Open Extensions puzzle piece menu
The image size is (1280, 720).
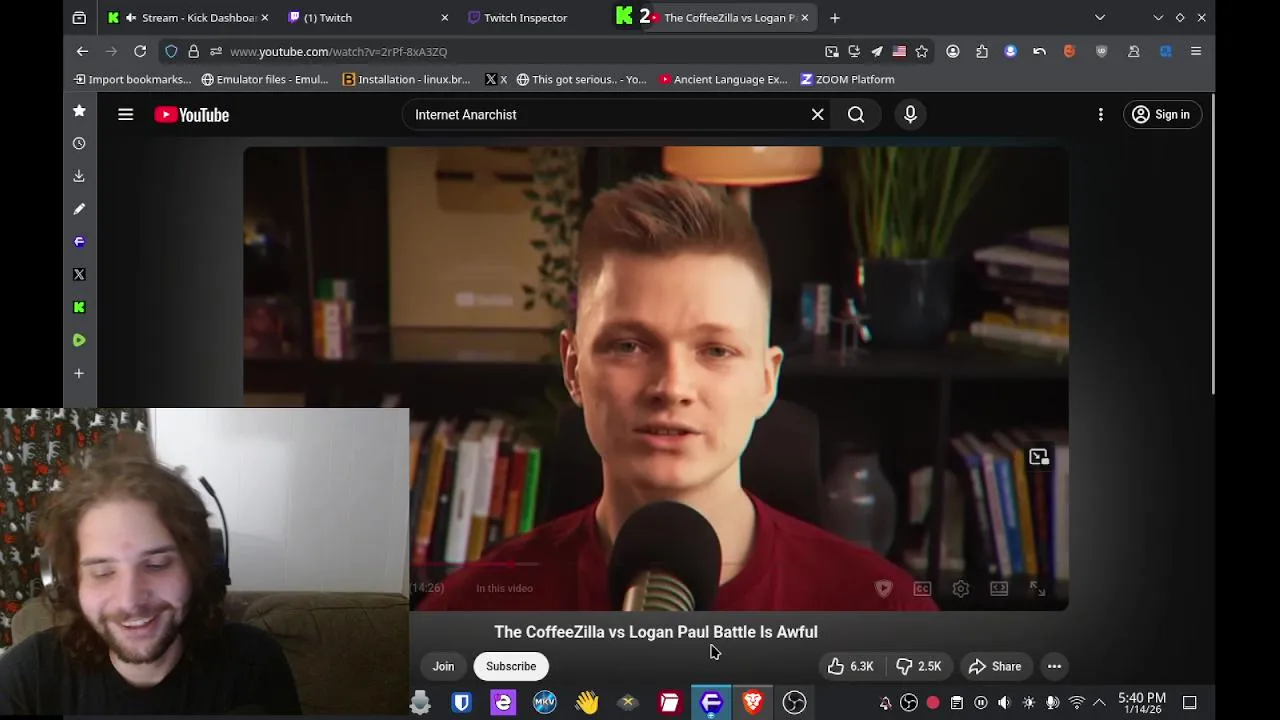point(982,51)
